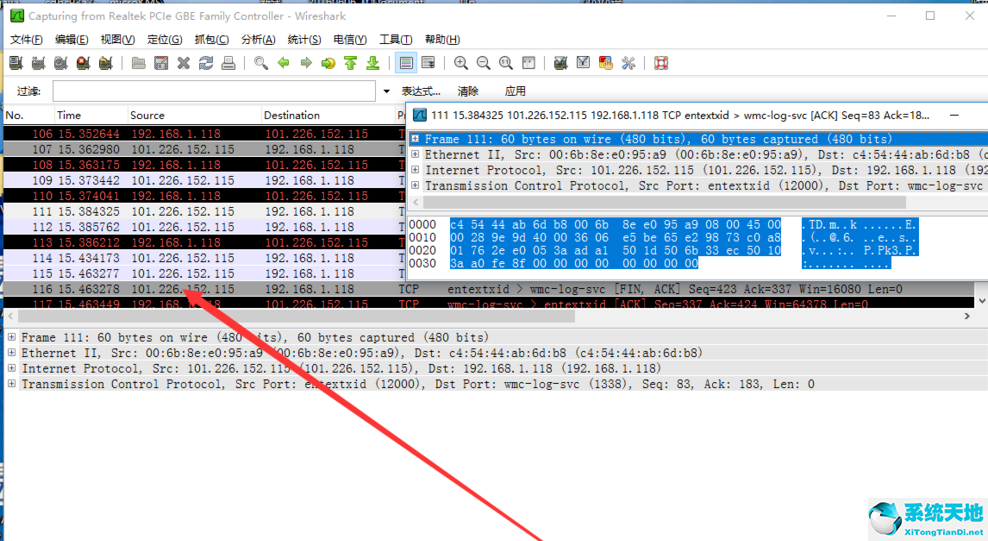The height and width of the screenshot is (541, 988).
Task: Save capture file icon
Action: click(161, 63)
